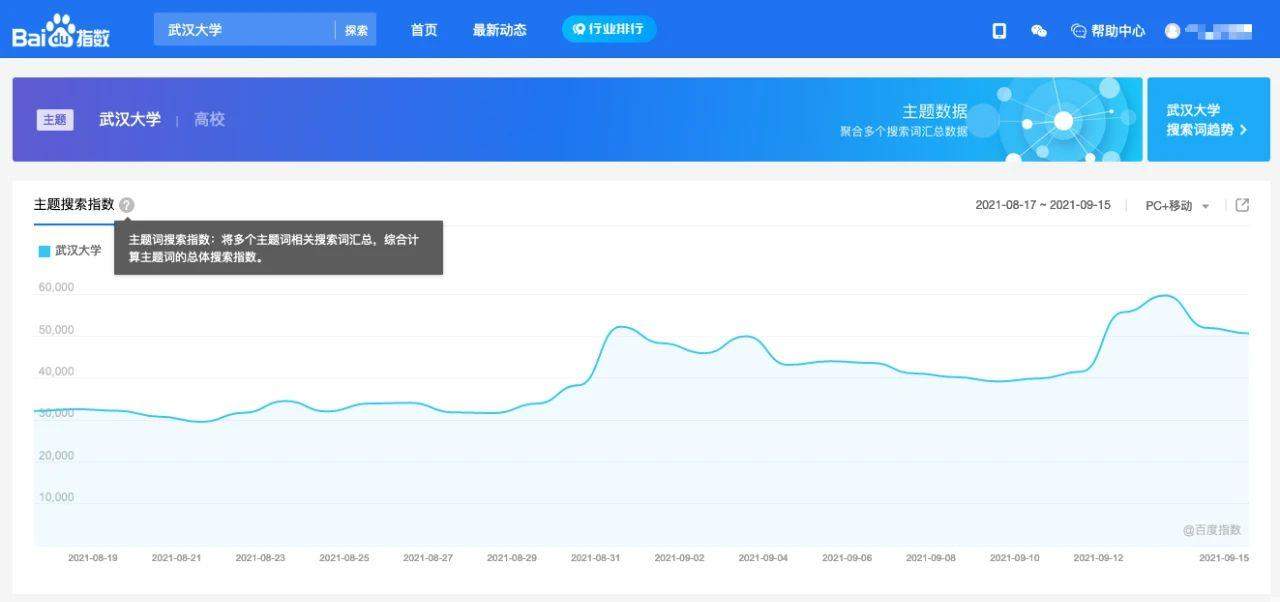Expand the PC+移动 platform dropdown
This screenshot has width=1280, height=602.
[x=1178, y=206]
